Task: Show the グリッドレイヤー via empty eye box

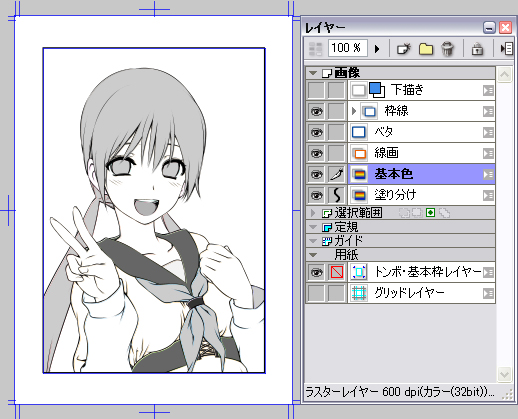Action: (x=316, y=293)
